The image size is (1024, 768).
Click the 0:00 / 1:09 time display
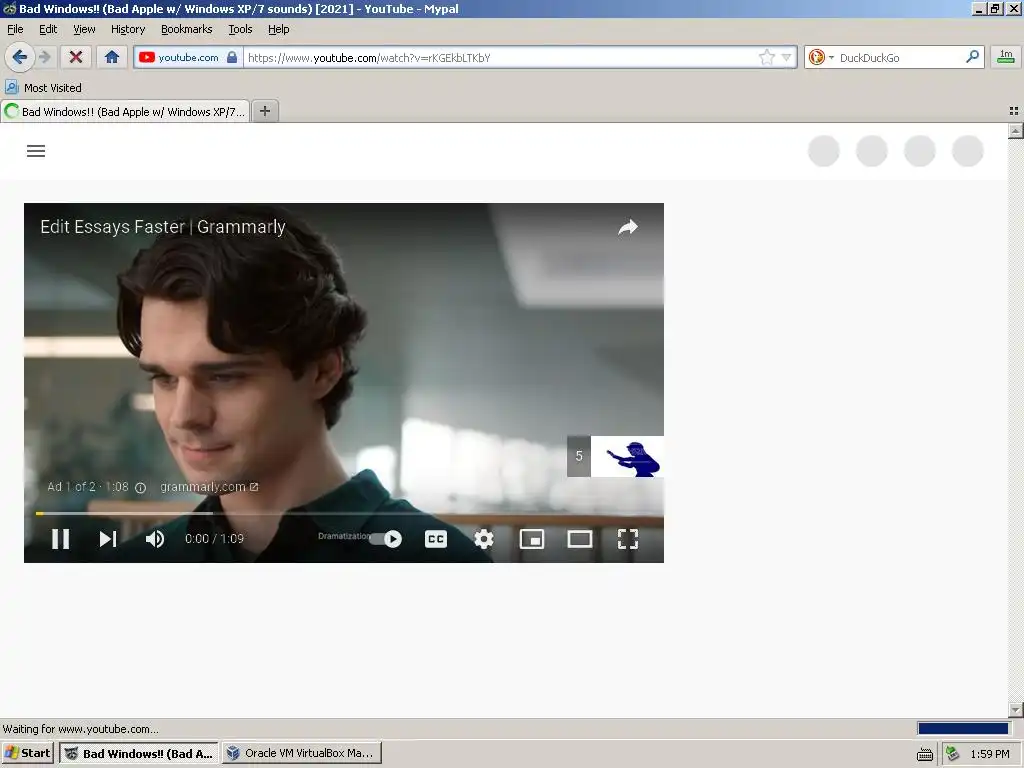214,539
